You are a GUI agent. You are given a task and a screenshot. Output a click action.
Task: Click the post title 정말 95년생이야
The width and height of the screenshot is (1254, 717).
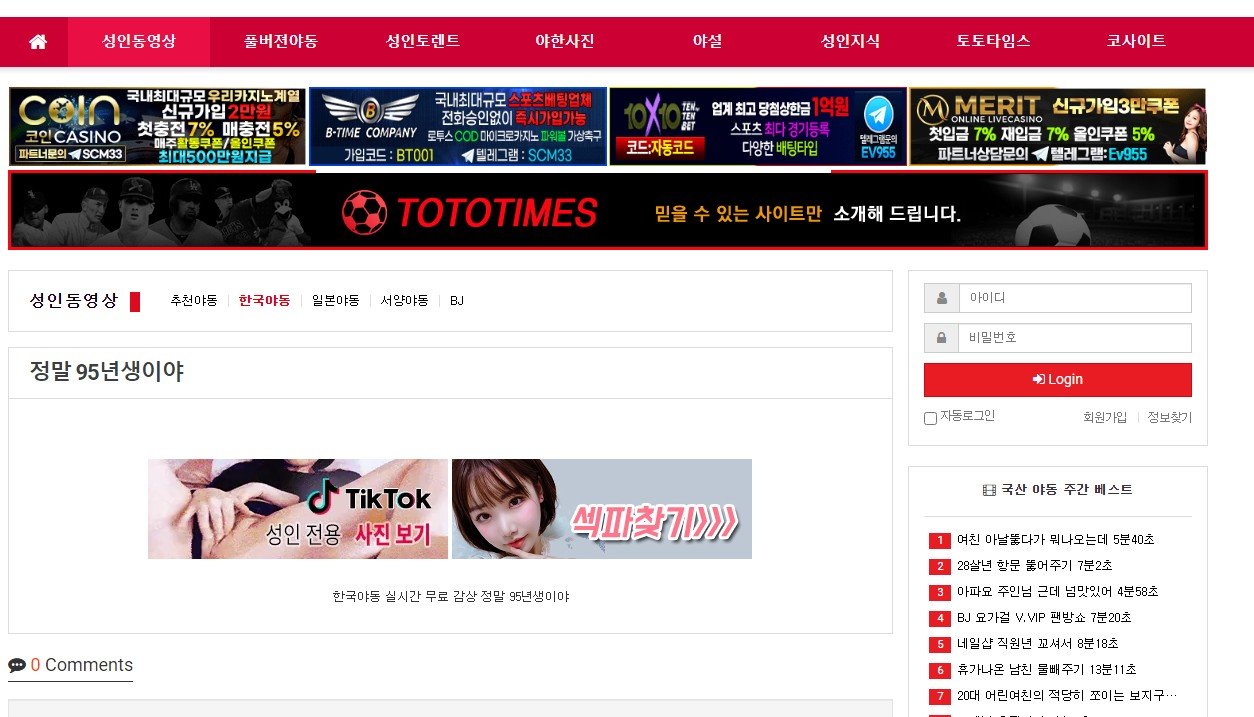[x=107, y=373]
